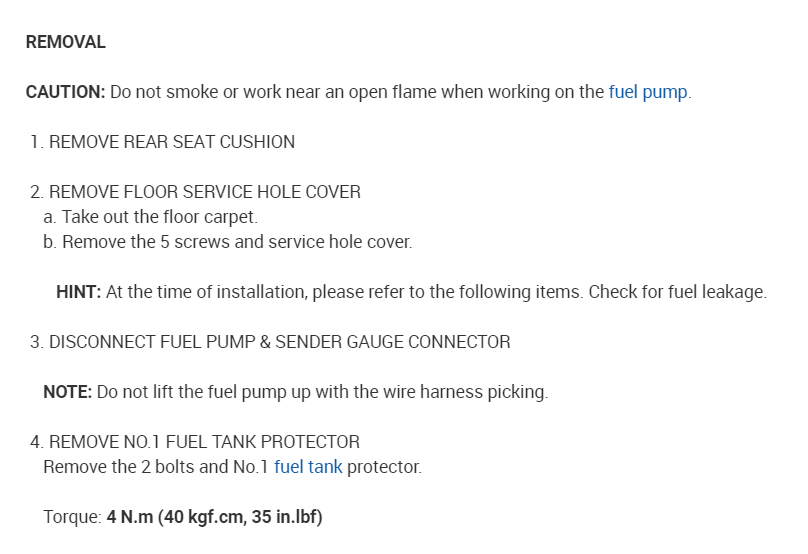Click the bold CAUTION label
808x554 pixels.
pyautogui.click(x=65, y=92)
